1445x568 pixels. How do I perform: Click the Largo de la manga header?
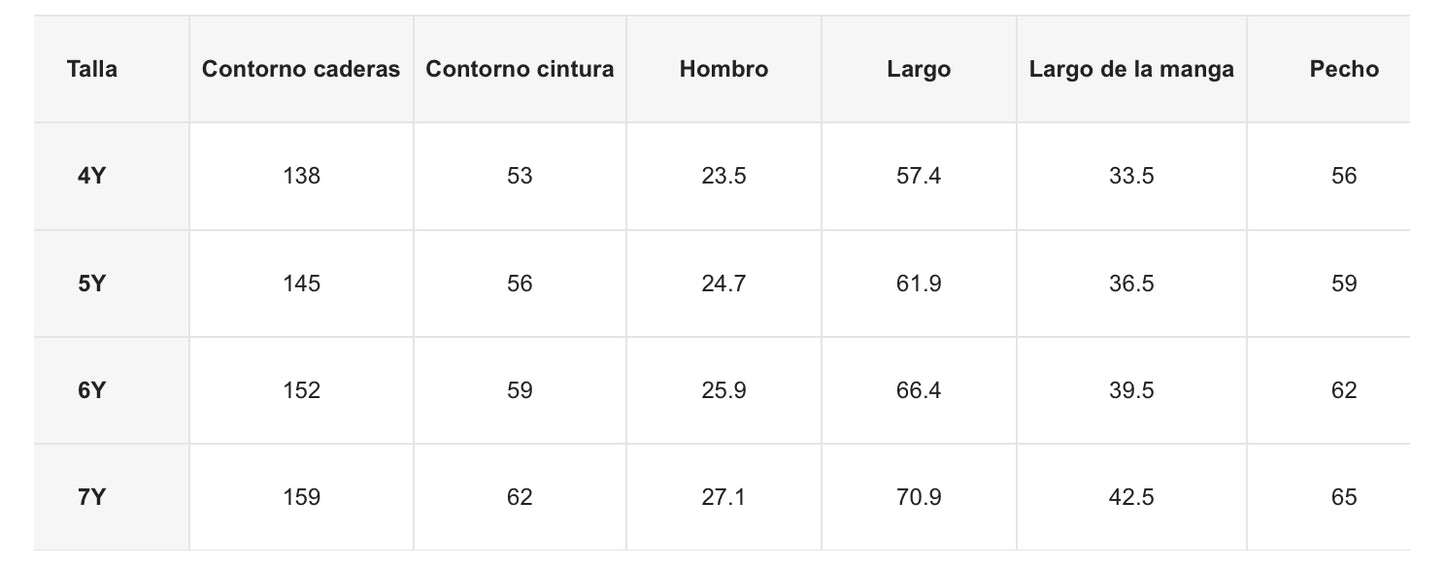pos(1131,70)
